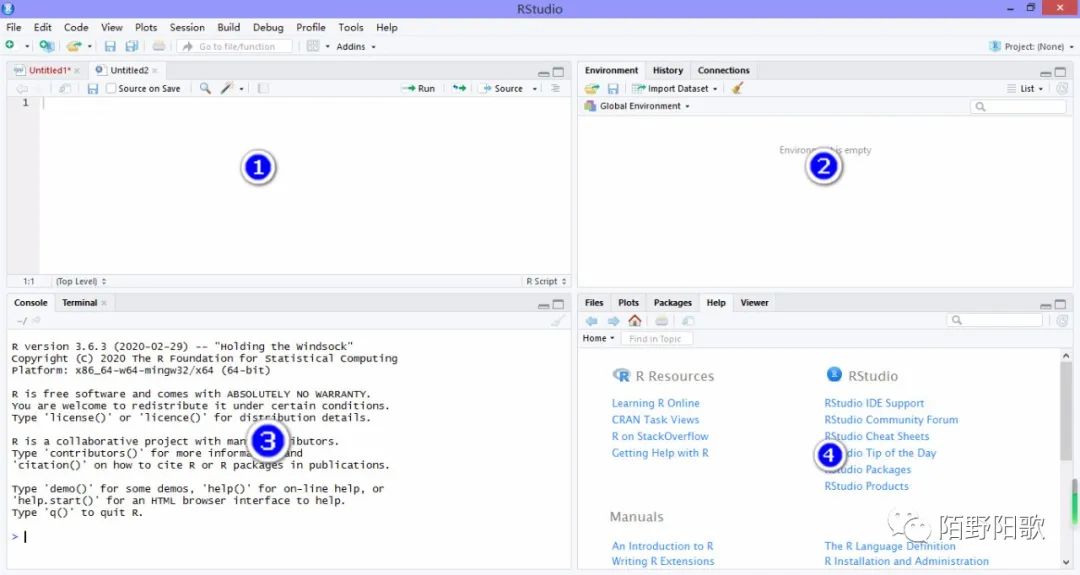The width and height of the screenshot is (1080, 575).
Task: Open the Session menu
Action: 187,28
